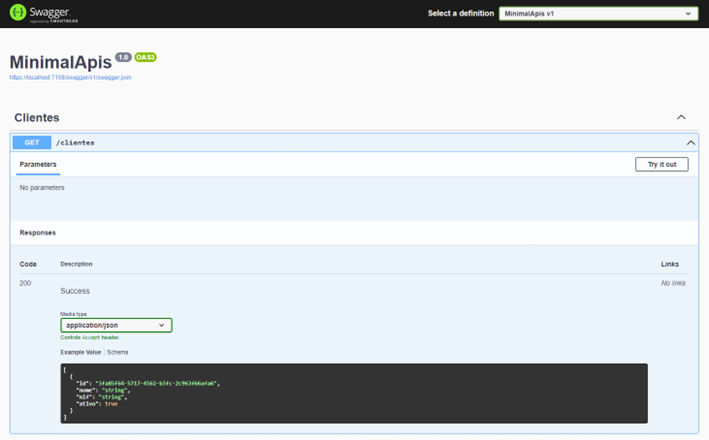The image size is (709, 440).
Task: Open the swagger.json link under the title
Action: 70,77
